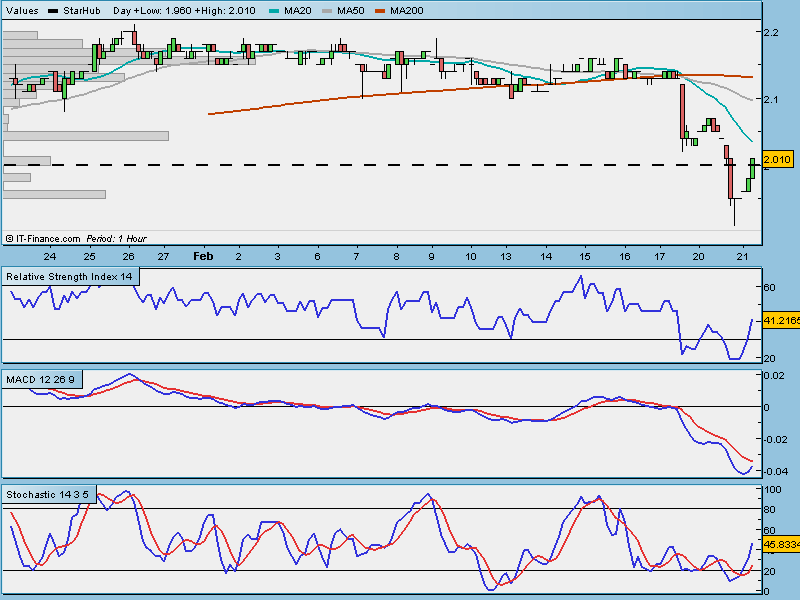This screenshot has height=600, width=800.
Task: Click the Feb month label on the time axis
Action: click(x=203, y=256)
